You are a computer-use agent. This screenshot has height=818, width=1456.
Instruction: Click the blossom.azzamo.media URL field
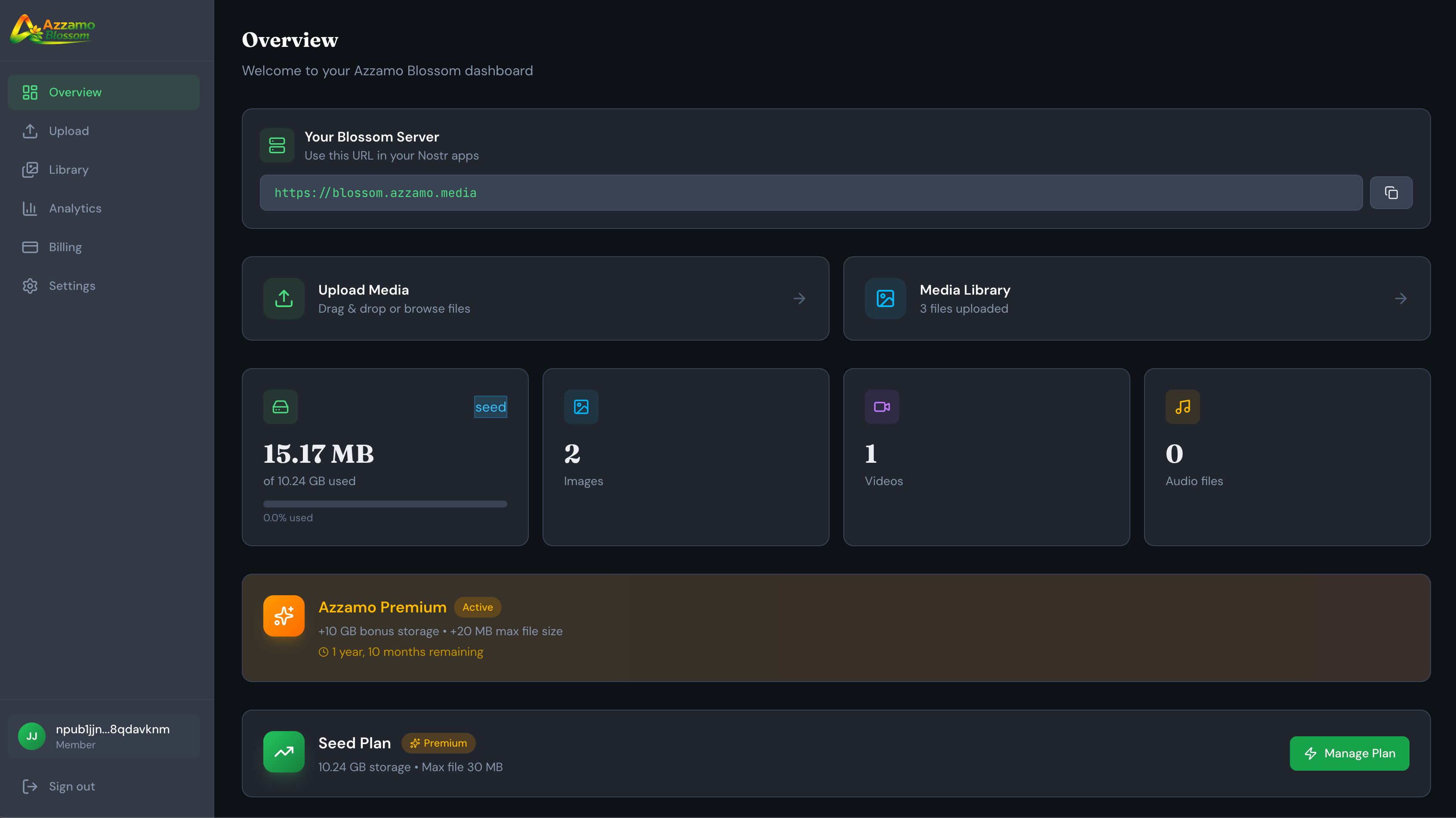coord(811,193)
